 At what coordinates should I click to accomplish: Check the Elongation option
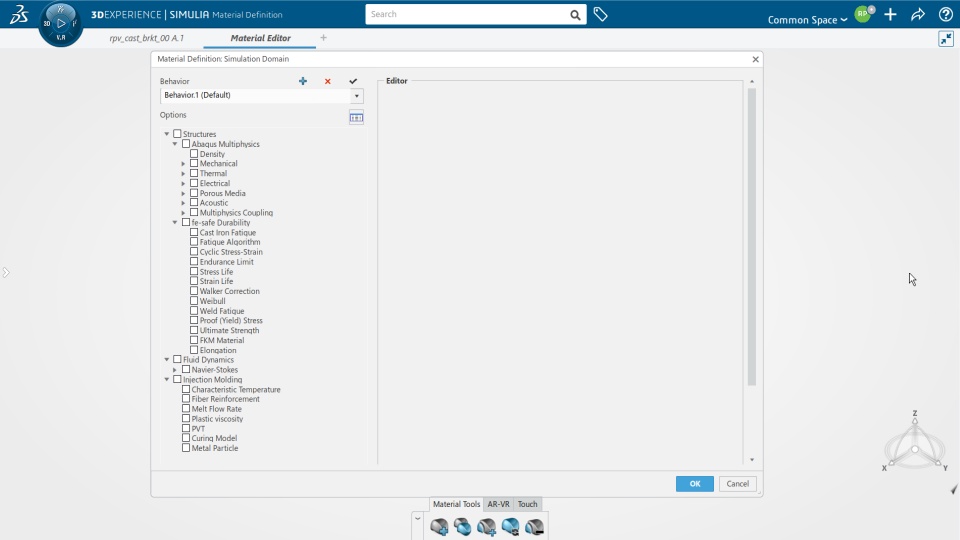click(194, 350)
